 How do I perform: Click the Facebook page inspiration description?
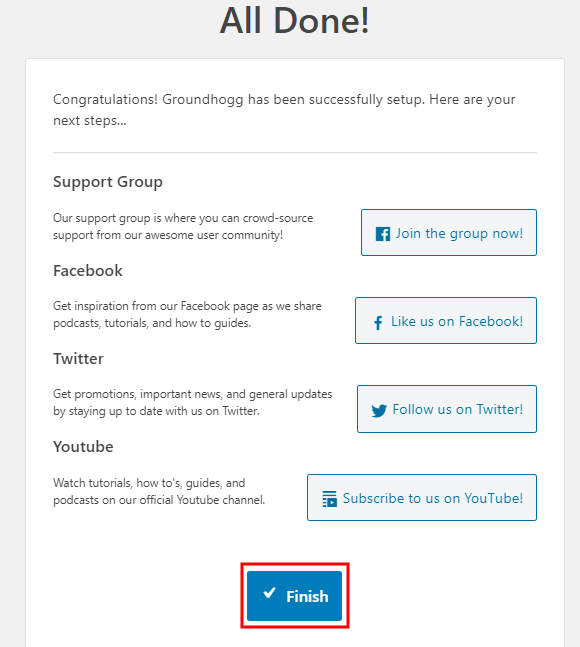(x=187, y=314)
